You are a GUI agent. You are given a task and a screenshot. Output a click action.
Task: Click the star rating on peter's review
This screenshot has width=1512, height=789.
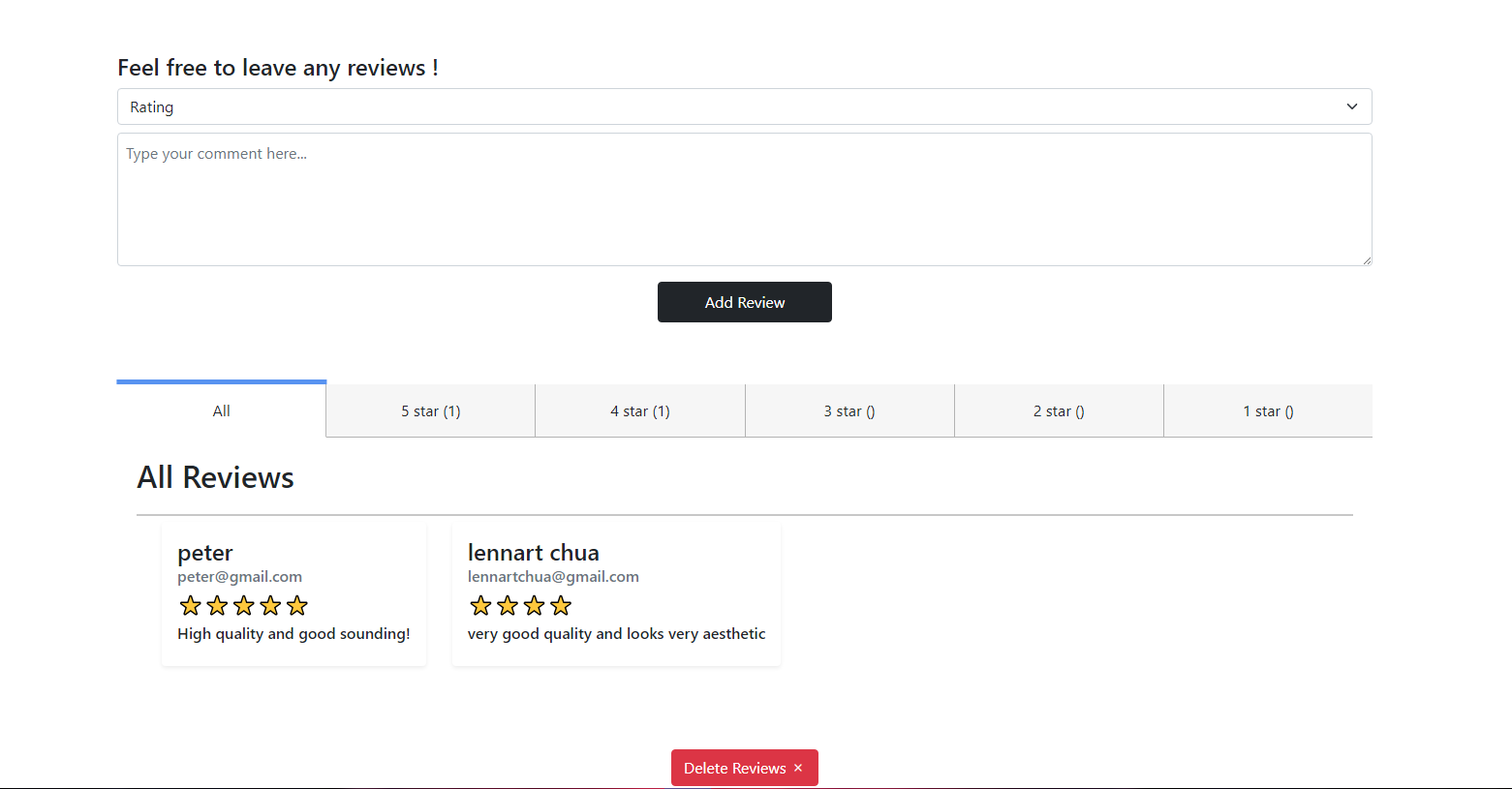243,606
